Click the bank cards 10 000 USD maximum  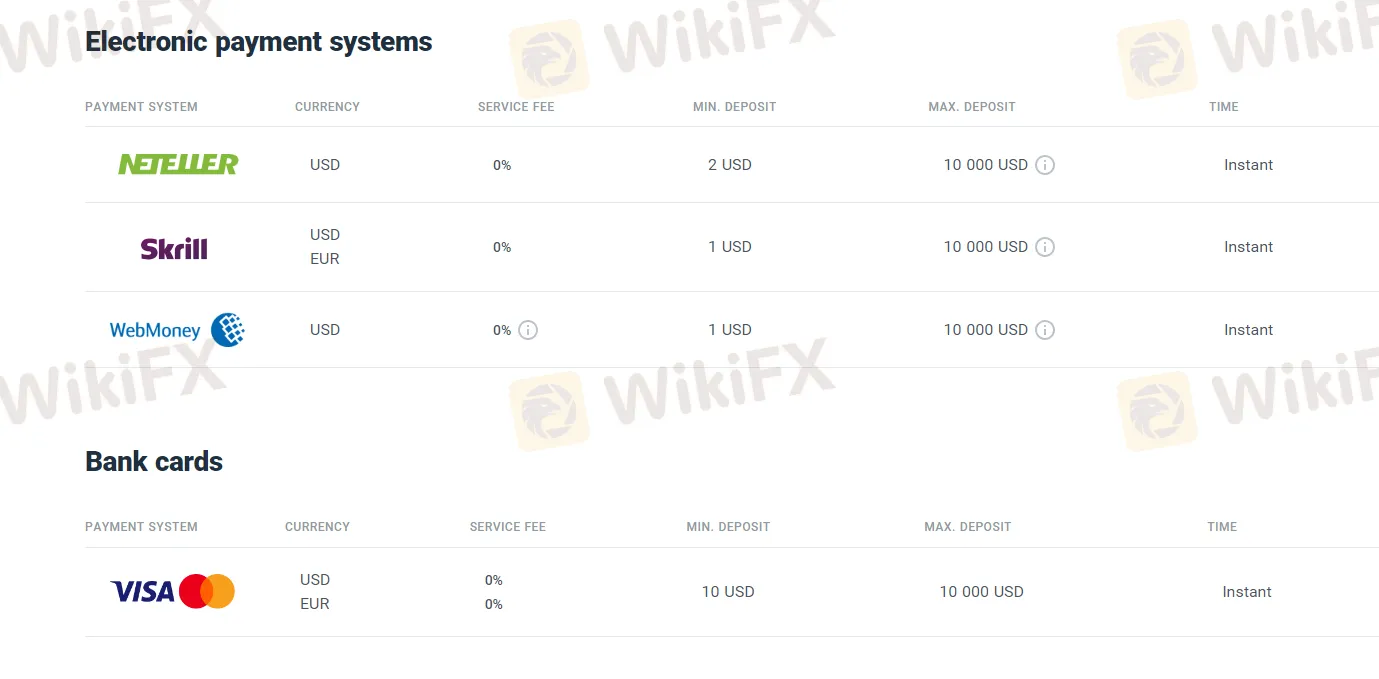tap(981, 592)
